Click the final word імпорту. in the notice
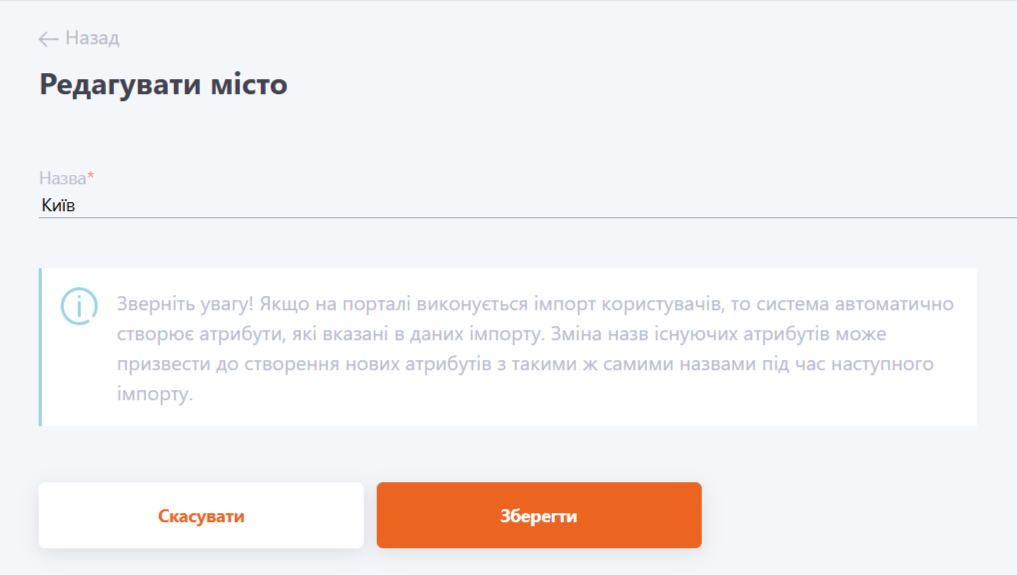The image size is (1017, 575). point(155,393)
